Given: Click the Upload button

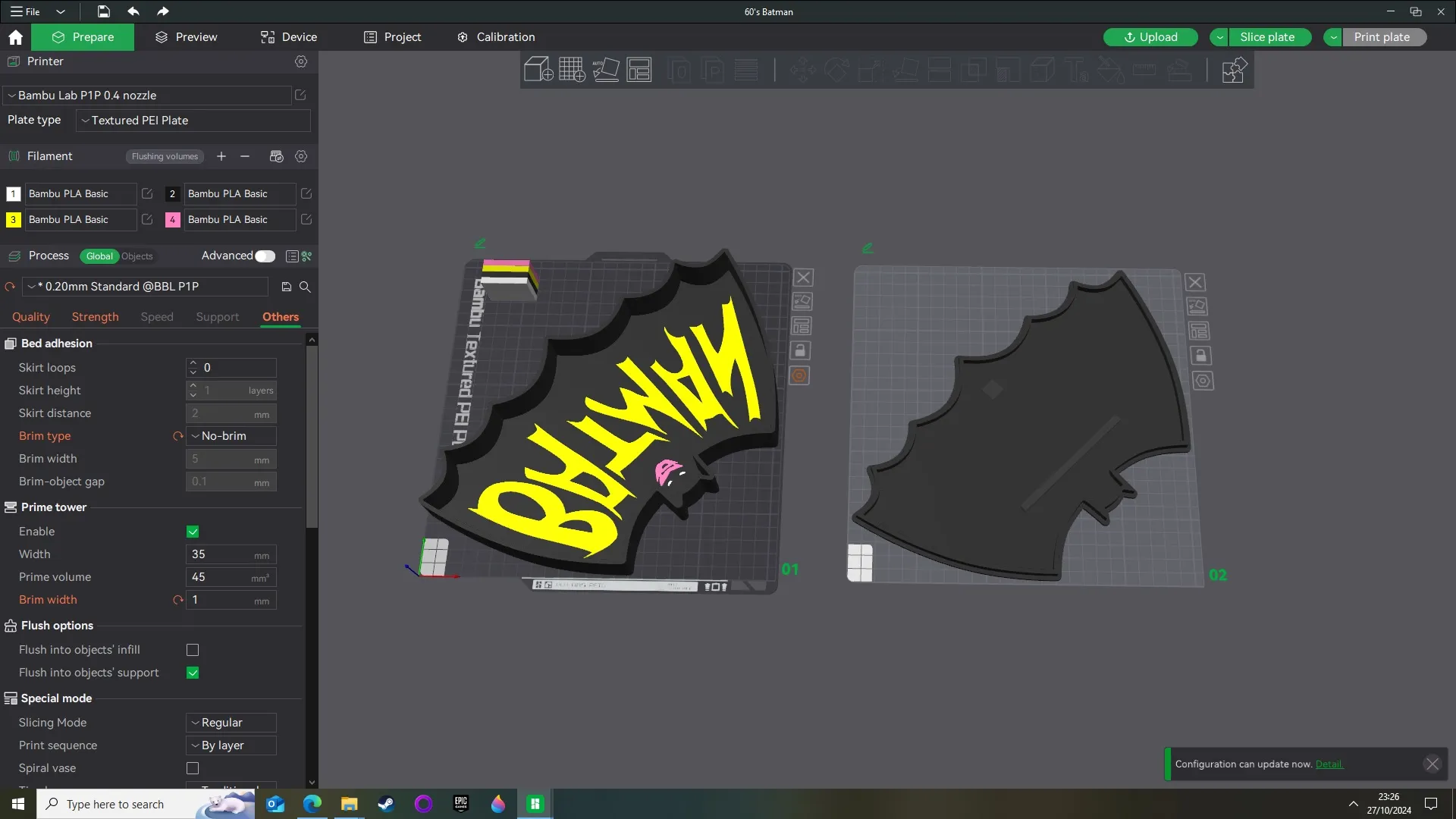Looking at the screenshot, I should 1150,37.
